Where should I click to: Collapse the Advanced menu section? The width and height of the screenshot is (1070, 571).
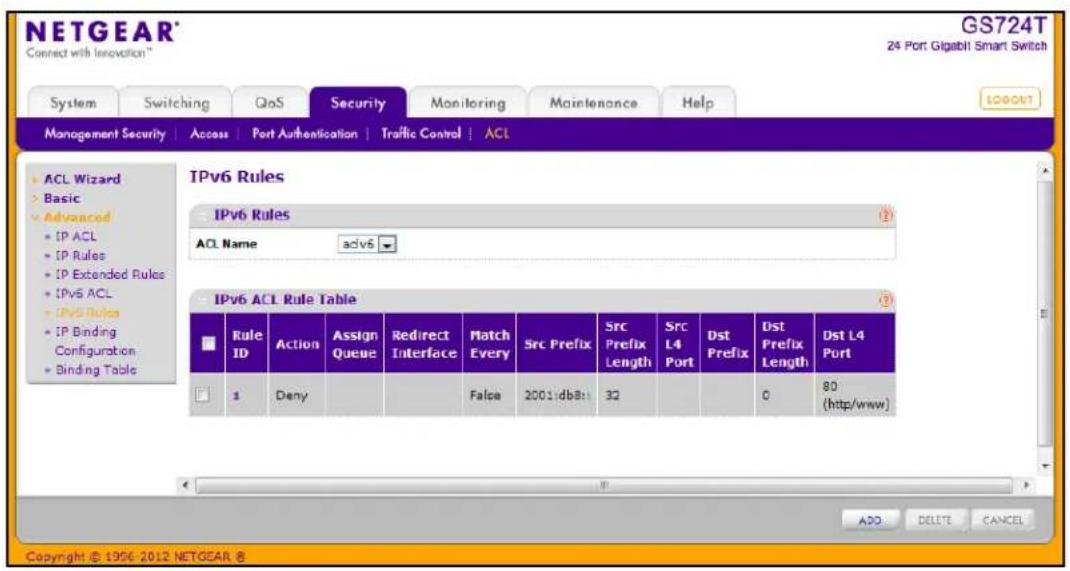click(76, 217)
